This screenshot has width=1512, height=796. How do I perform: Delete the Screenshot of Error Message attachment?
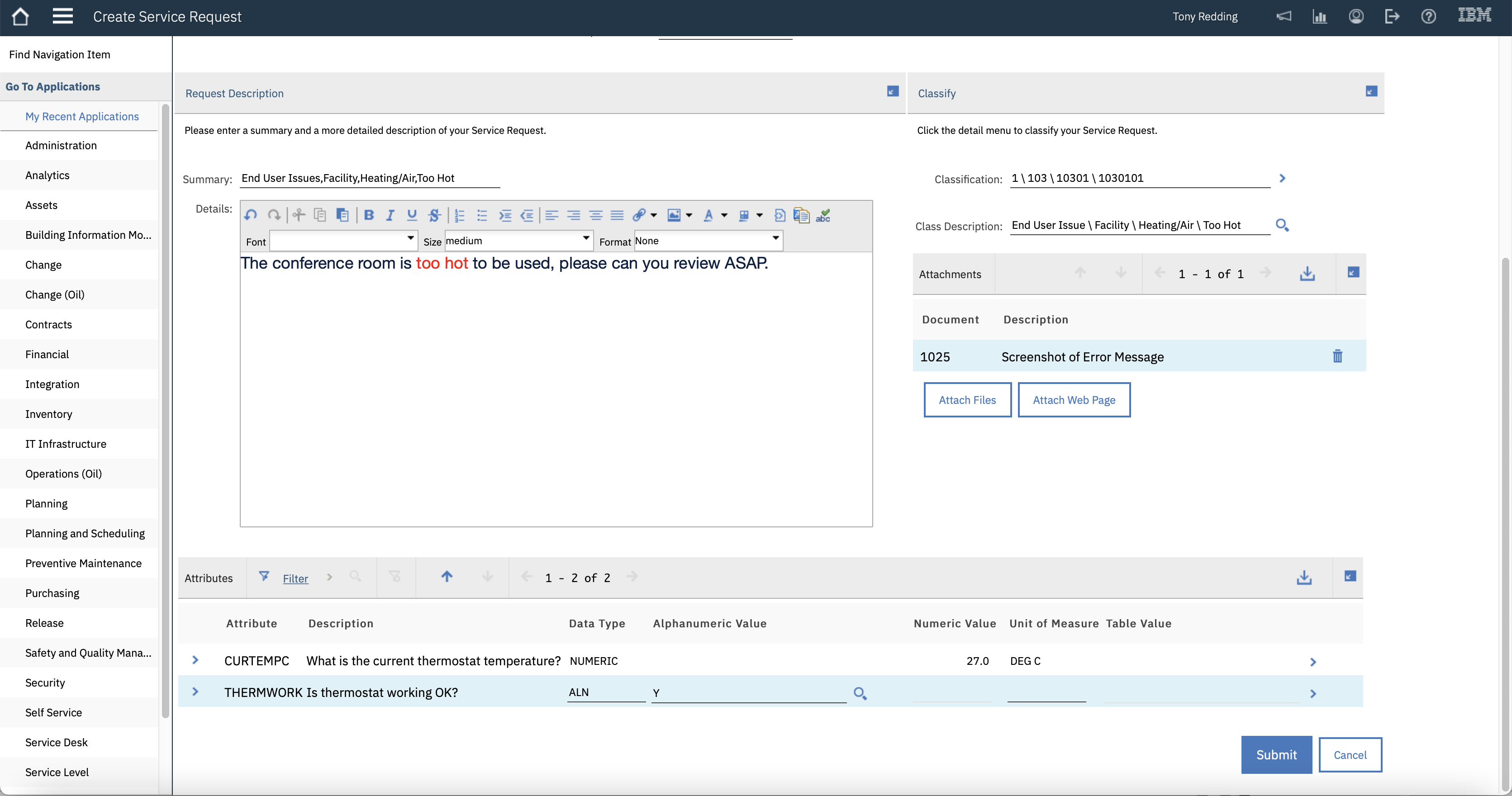[1338, 356]
